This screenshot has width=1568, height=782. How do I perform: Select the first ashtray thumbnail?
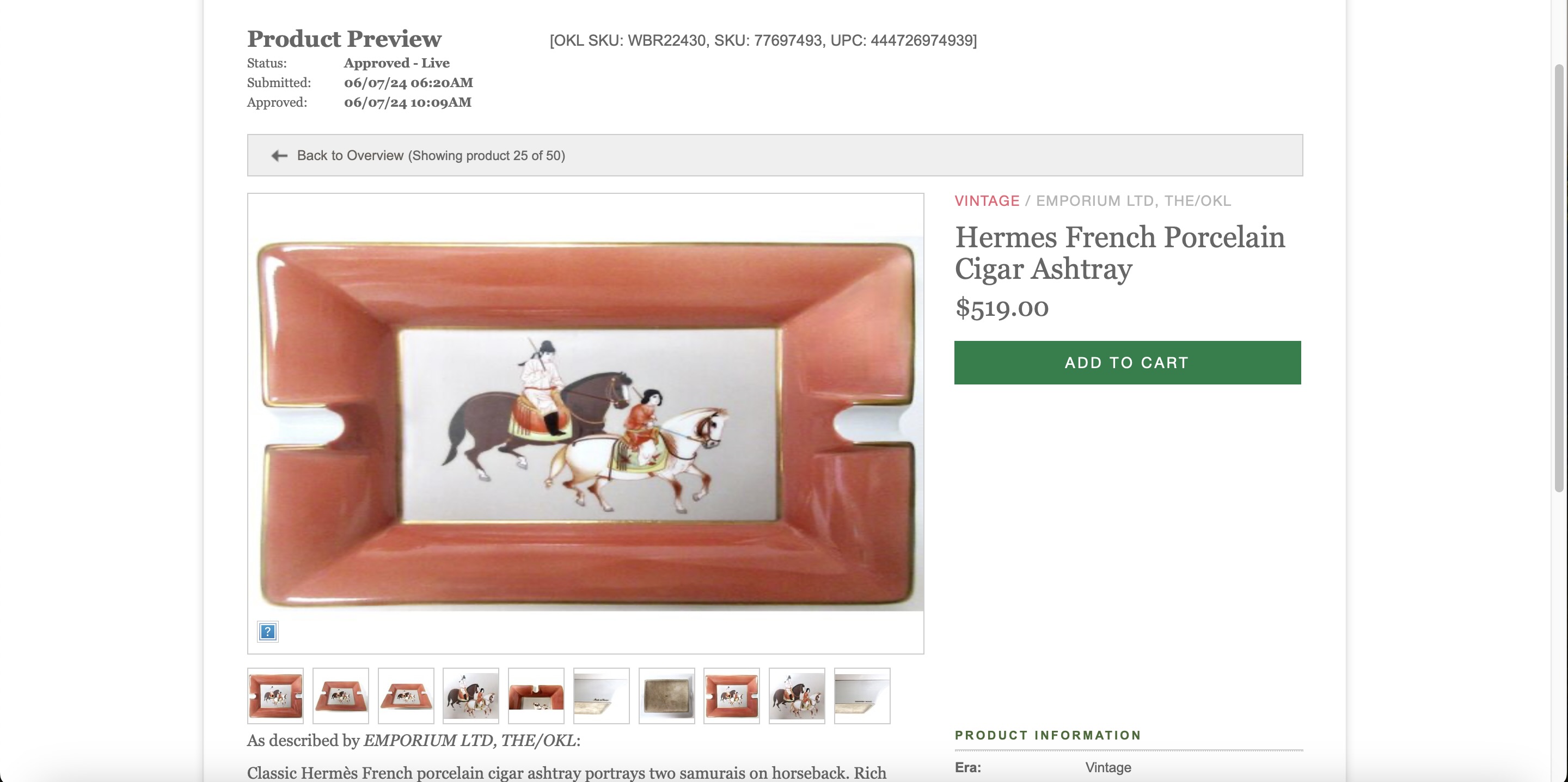point(275,695)
